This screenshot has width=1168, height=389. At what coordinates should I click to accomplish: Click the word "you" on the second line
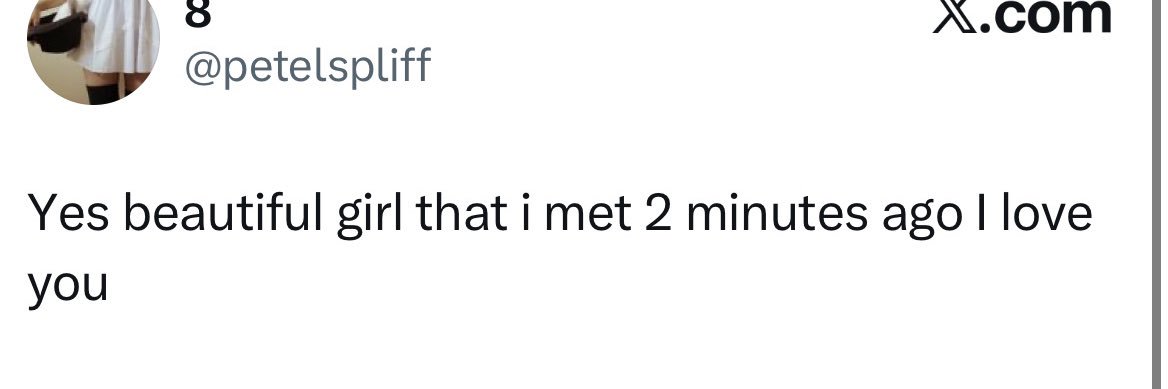(68, 288)
